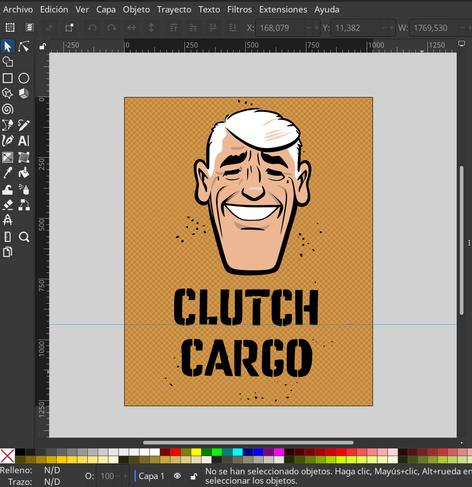
Task: Select the Paint Bucket fill tool
Action: point(24,173)
